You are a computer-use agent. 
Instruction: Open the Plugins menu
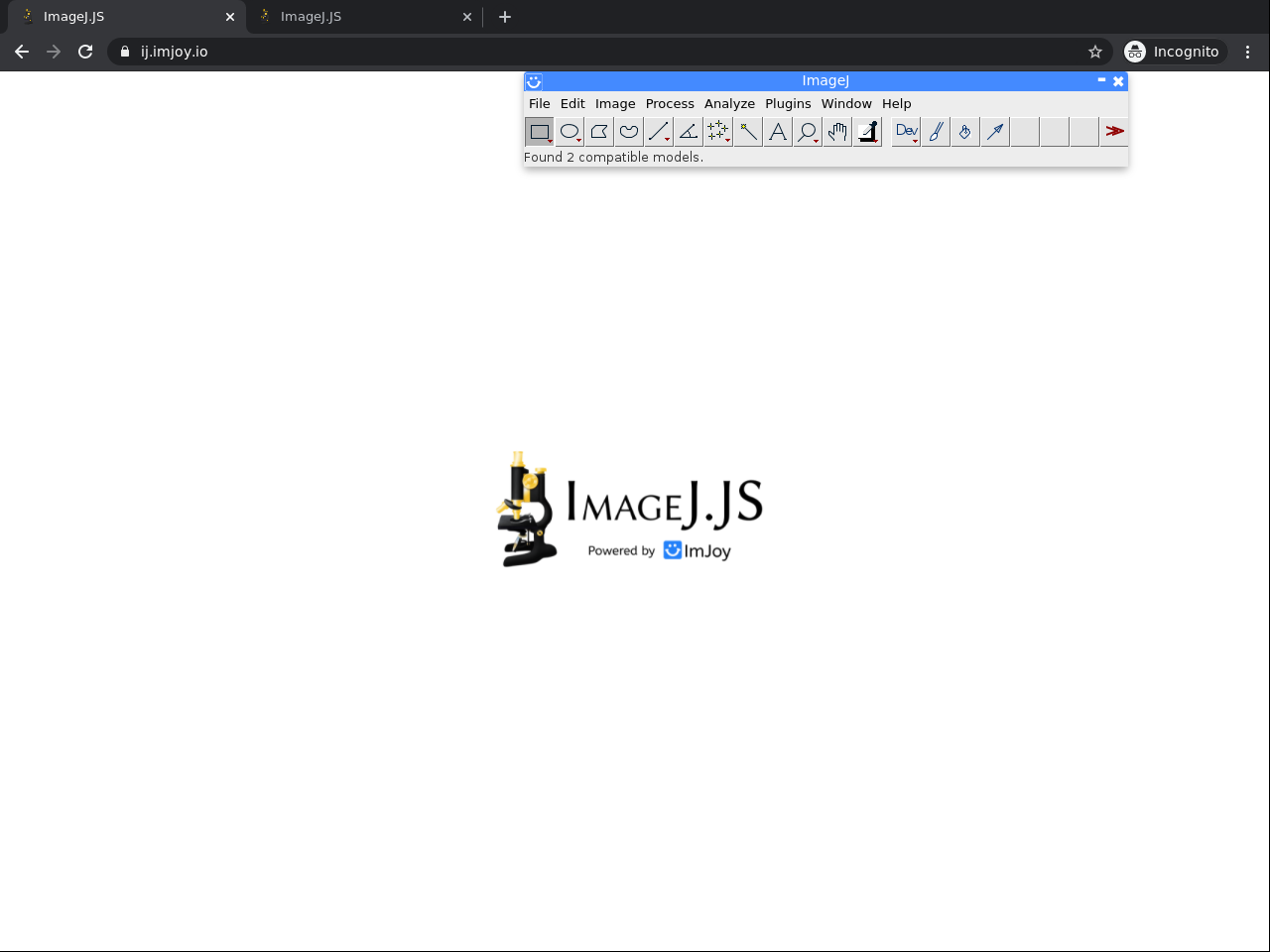tap(788, 103)
